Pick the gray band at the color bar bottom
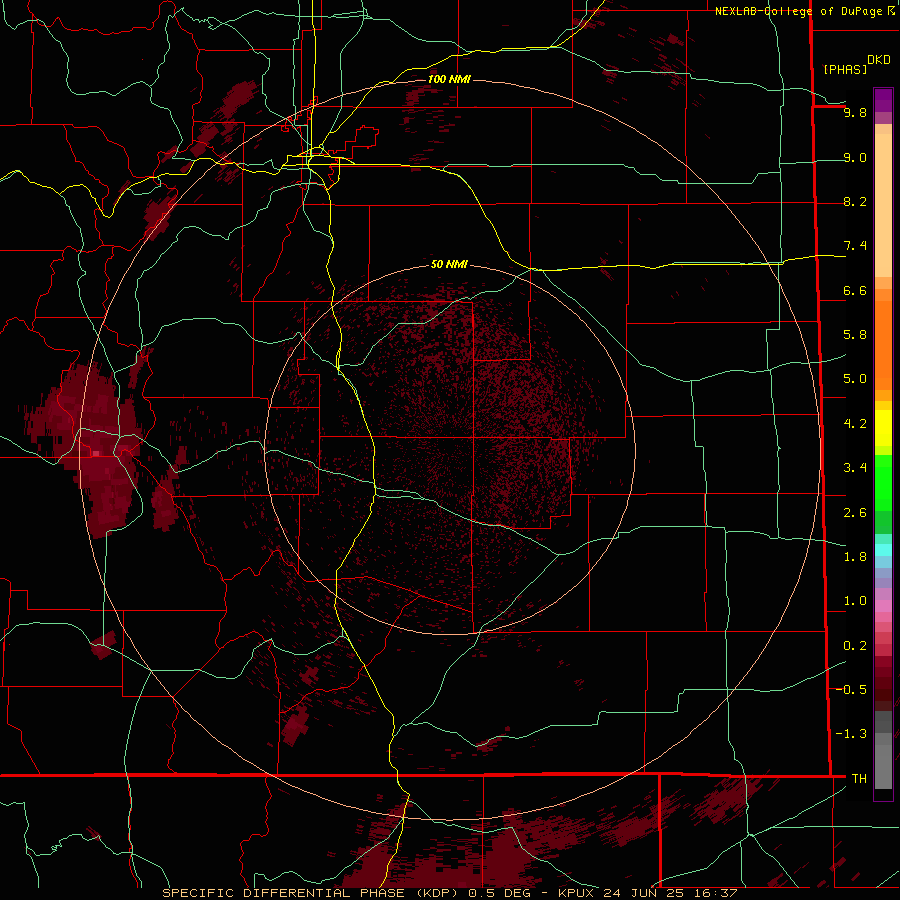Image resolution: width=900 pixels, height=900 pixels. [883, 761]
